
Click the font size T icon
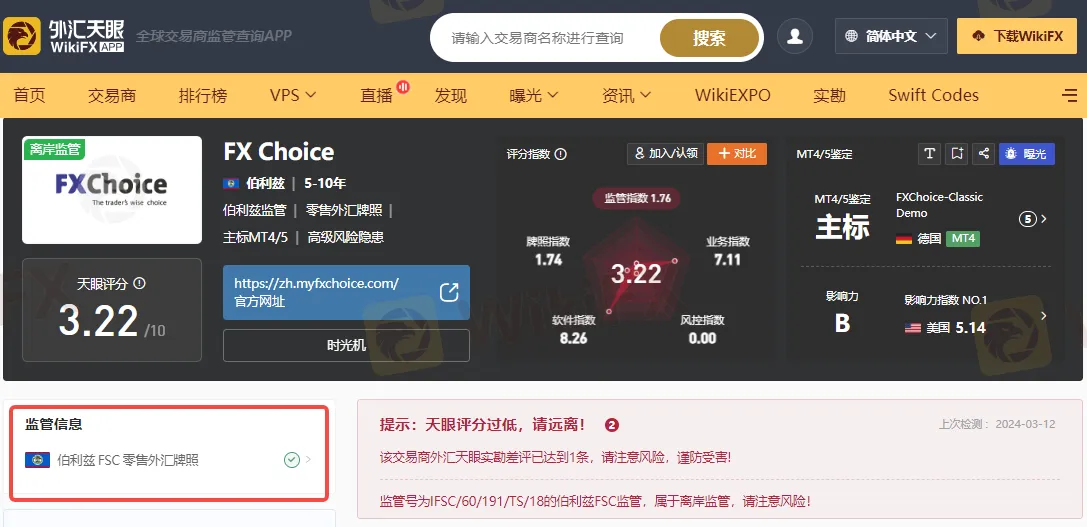coord(929,154)
